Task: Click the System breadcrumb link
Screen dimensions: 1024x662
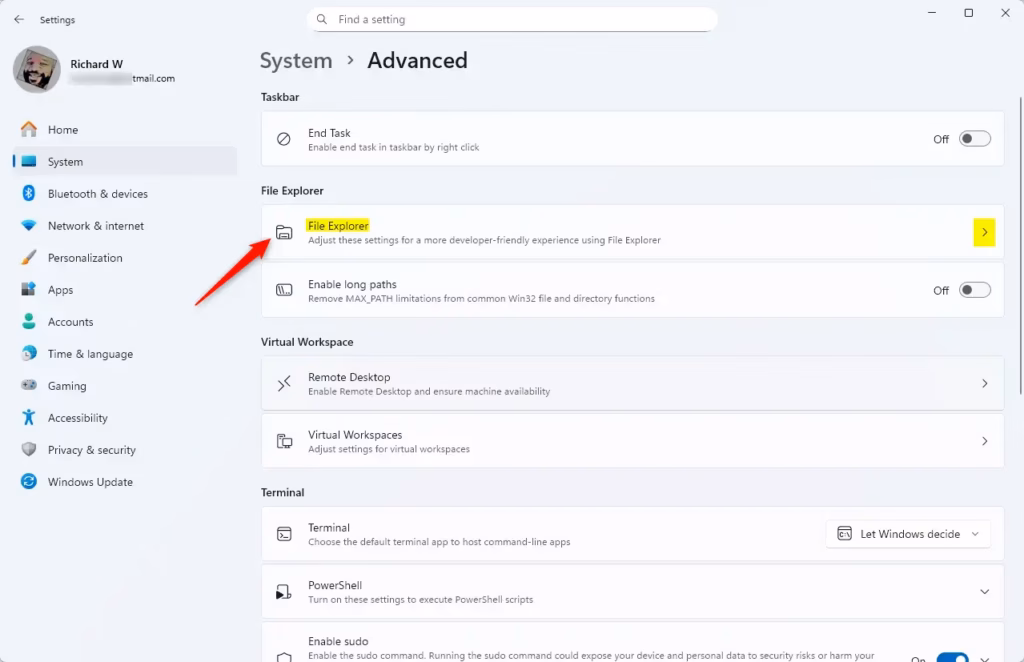Action: (x=296, y=61)
